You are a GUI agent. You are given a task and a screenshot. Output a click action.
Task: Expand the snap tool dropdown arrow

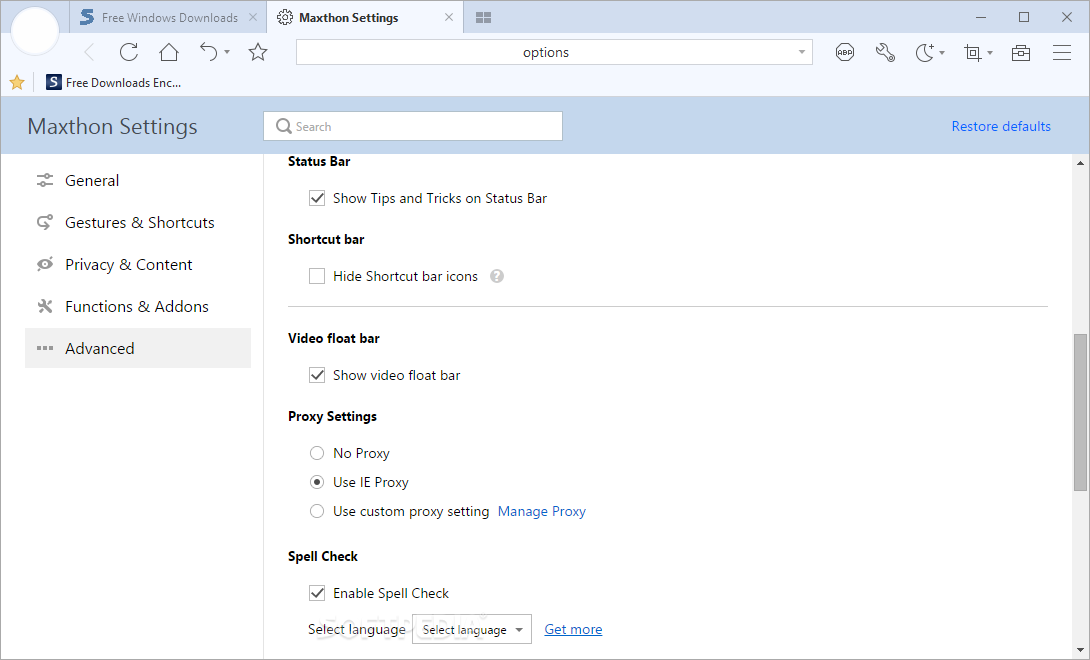(990, 53)
